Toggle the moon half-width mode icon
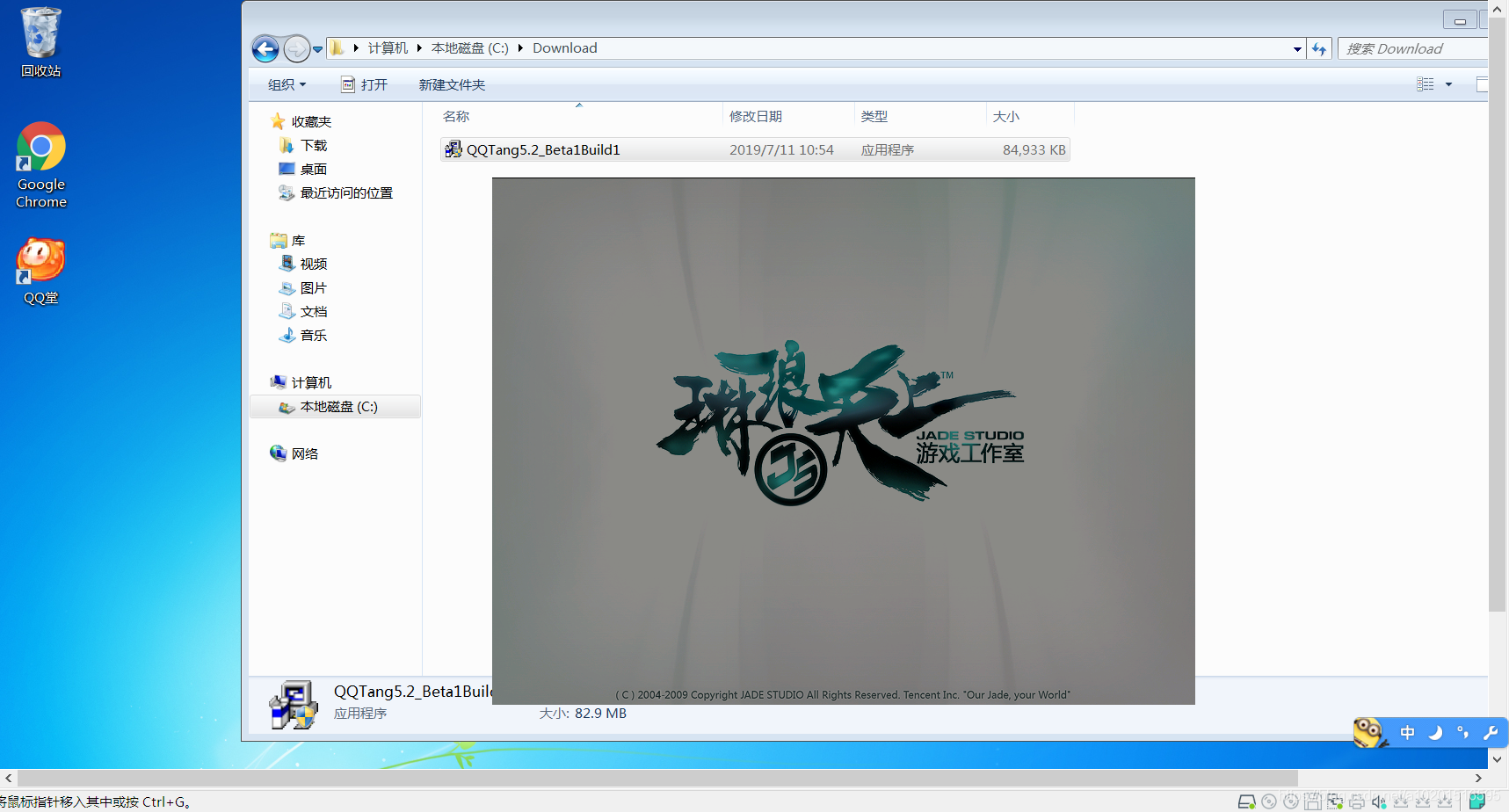Image resolution: width=1509 pixels, height=812 pixels. 1434,733
